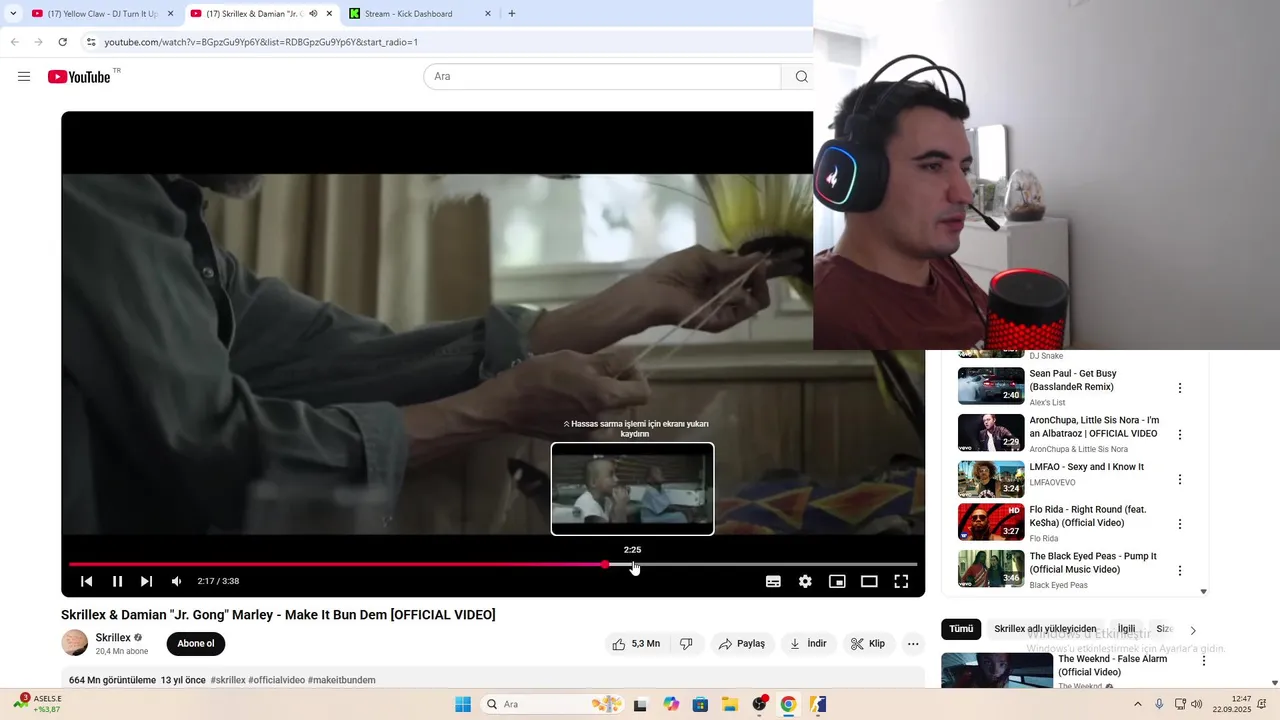1280x720 pixels.
Task: Share the video with Paylaş
Action: (743, 644)
